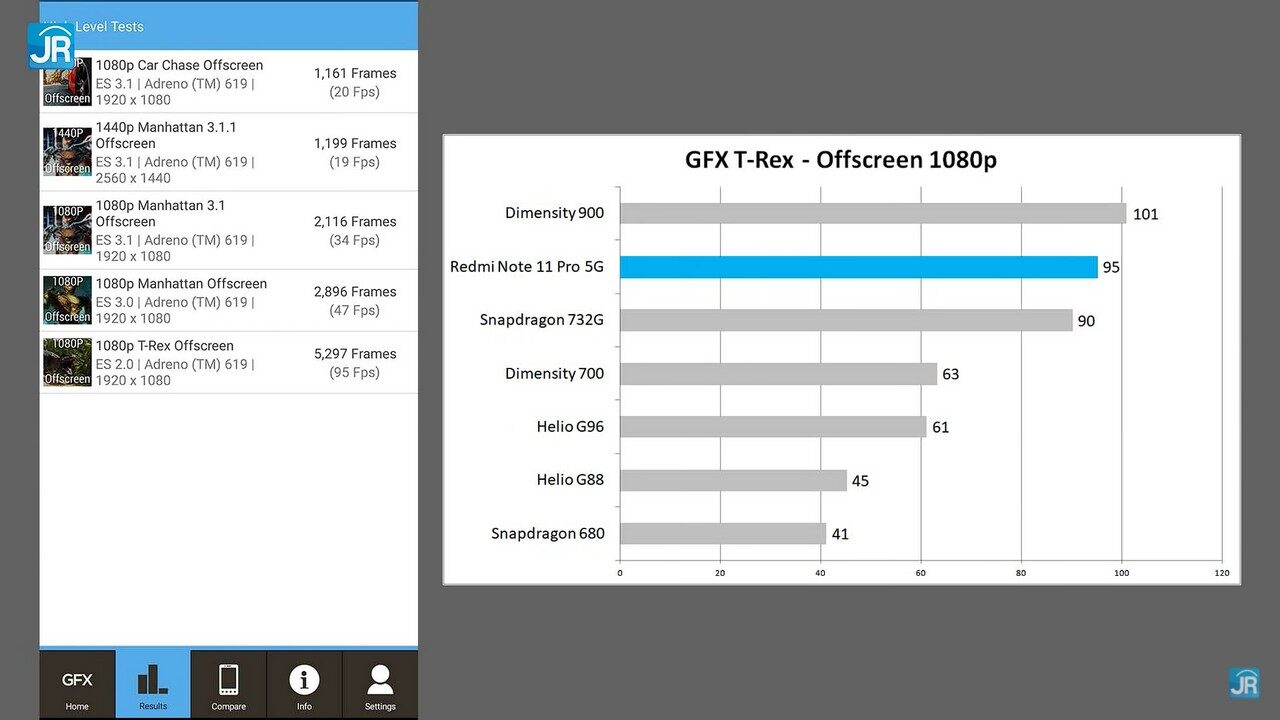Click the JR logo in the top-left corner
This screenshot has height=720, width=1280.
point(51,45)
